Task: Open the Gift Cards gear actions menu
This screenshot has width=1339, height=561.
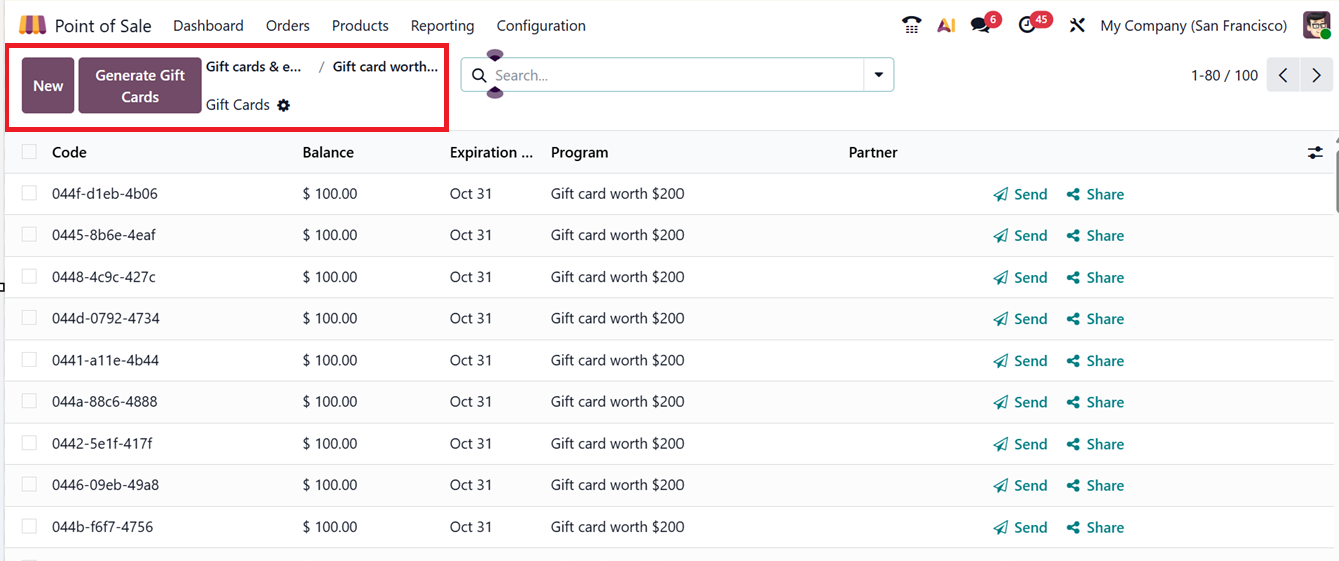Action: [284, 105]
